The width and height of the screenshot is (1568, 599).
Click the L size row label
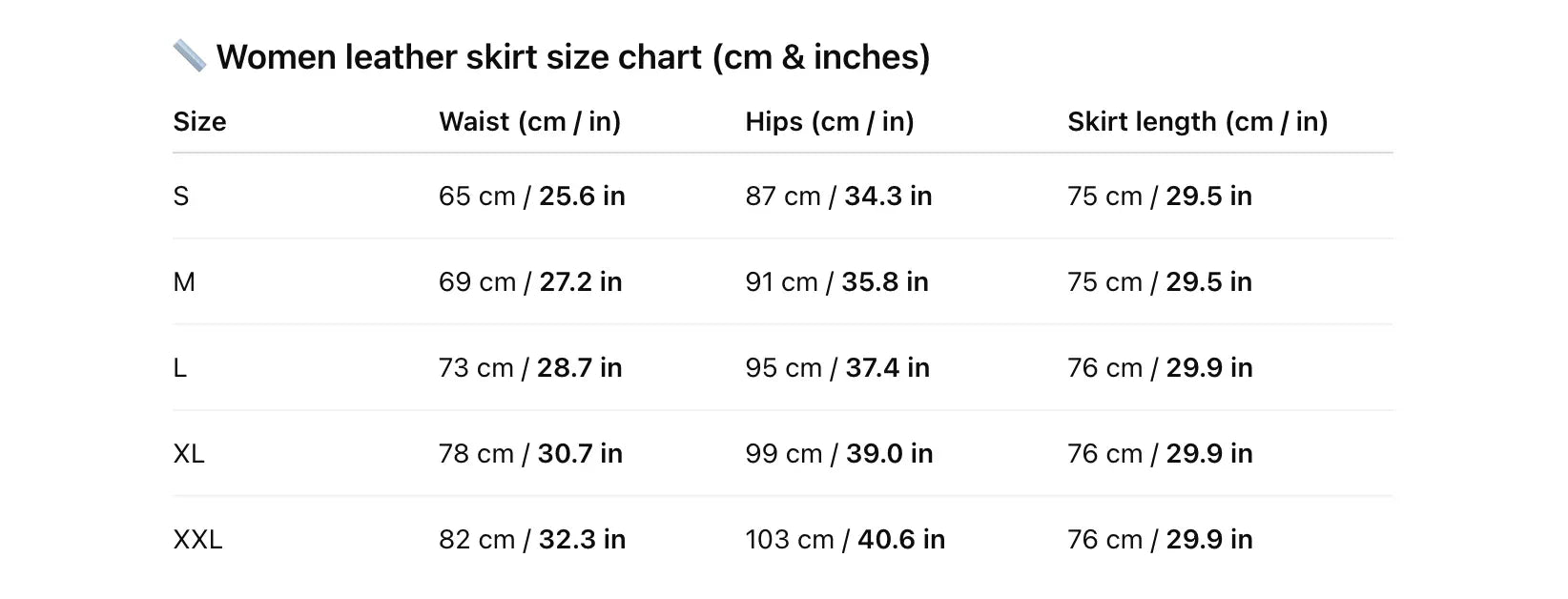[180, 368]
